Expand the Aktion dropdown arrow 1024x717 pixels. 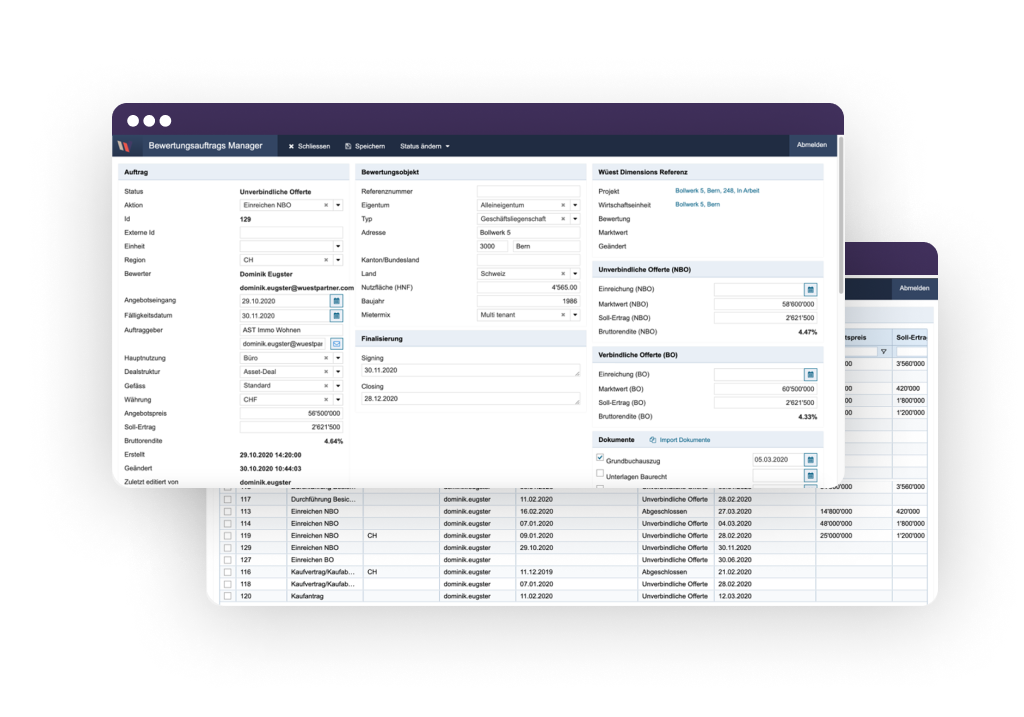click(x=338, y=205)
